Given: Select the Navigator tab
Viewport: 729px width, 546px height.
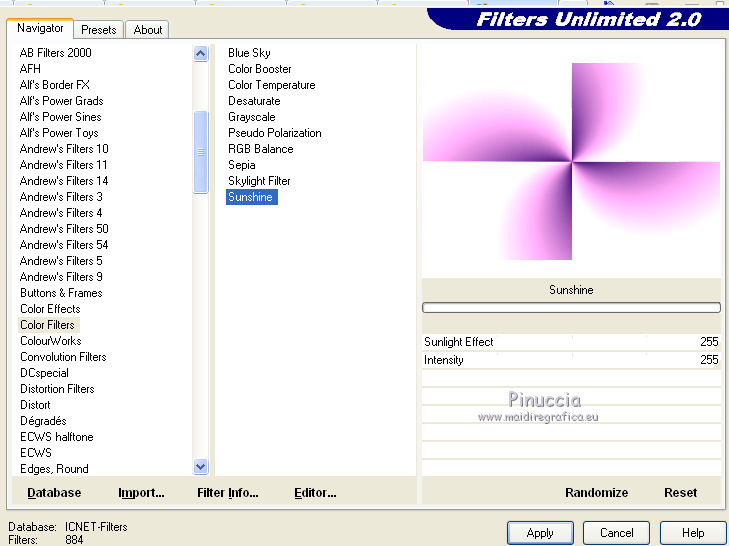Looking at the screenshot, I should (x=40, y=28).
